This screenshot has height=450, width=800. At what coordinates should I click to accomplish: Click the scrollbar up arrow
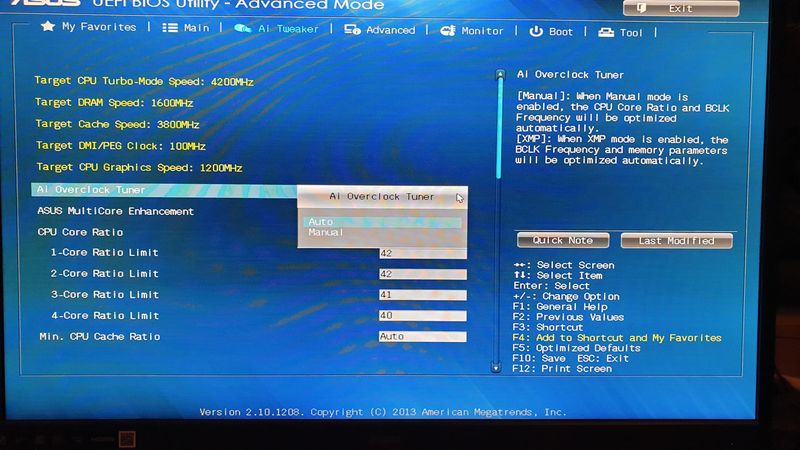pos(500,74)
